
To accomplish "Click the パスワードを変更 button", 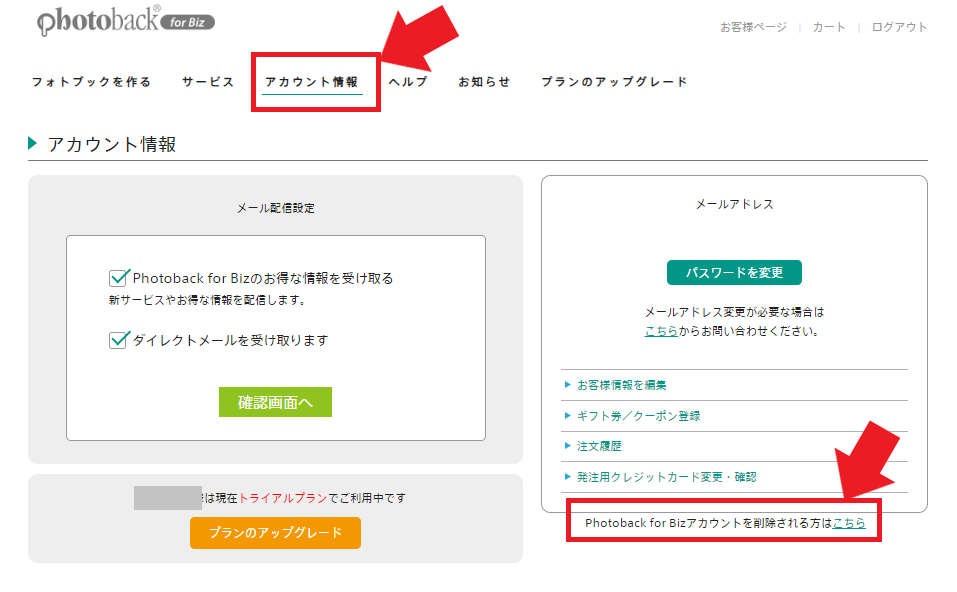I will 734,272.
